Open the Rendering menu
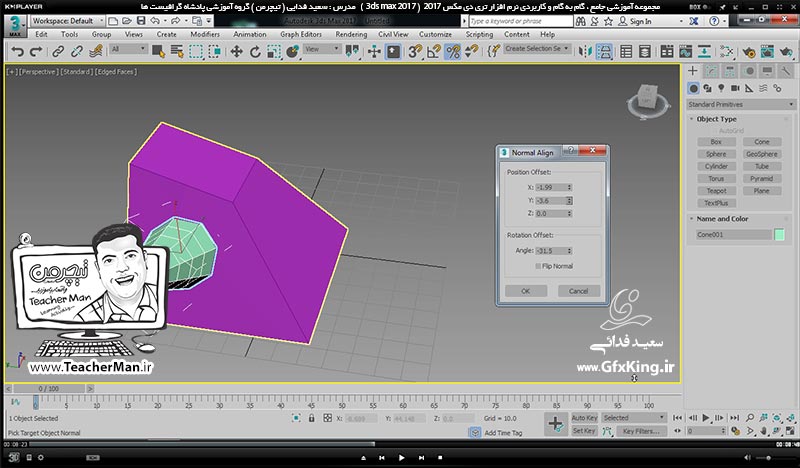Viewport: 800px width, 468px height. coord(351,34)
